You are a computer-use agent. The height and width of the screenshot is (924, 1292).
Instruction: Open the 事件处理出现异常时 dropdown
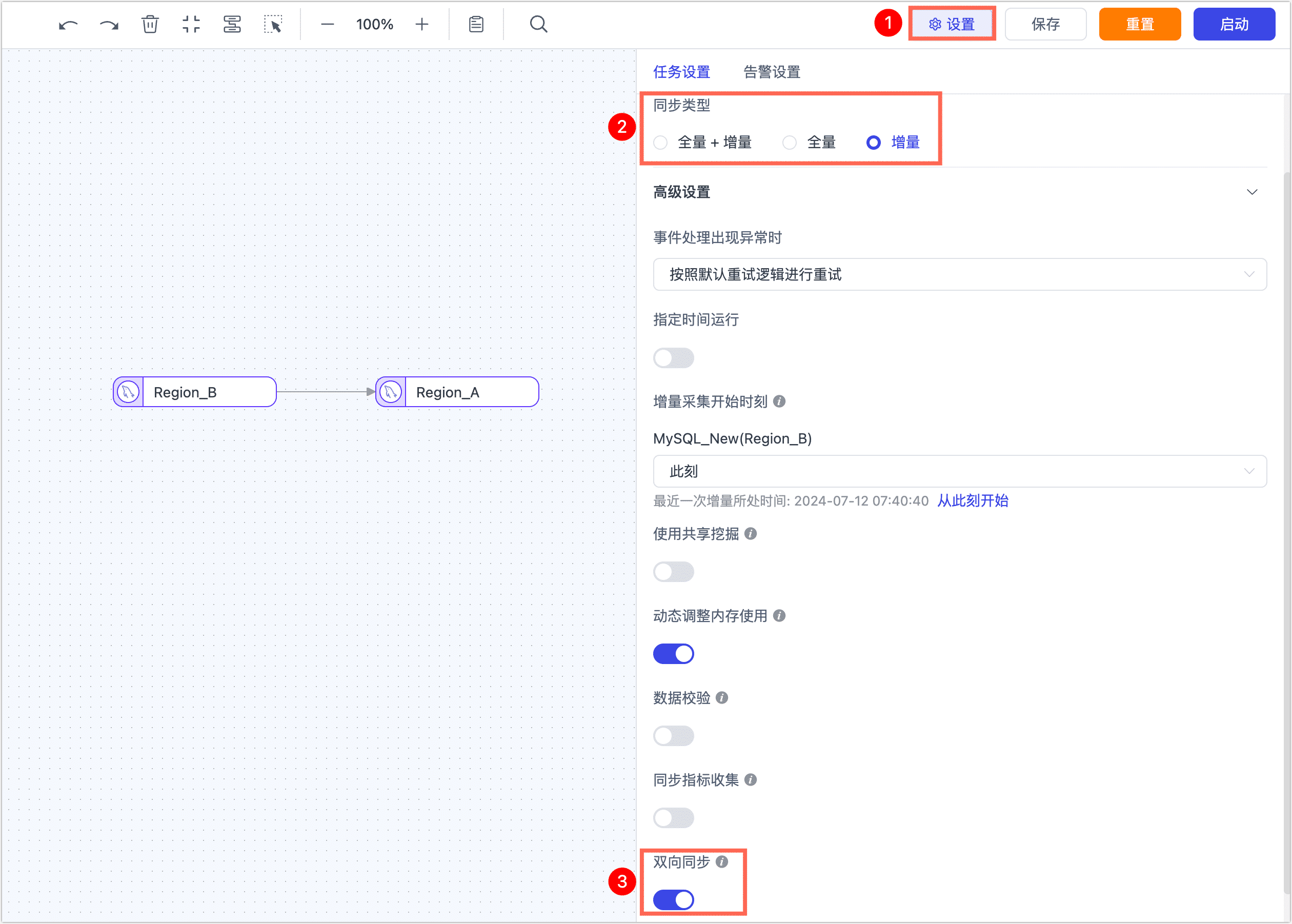[x=959, y=274]
